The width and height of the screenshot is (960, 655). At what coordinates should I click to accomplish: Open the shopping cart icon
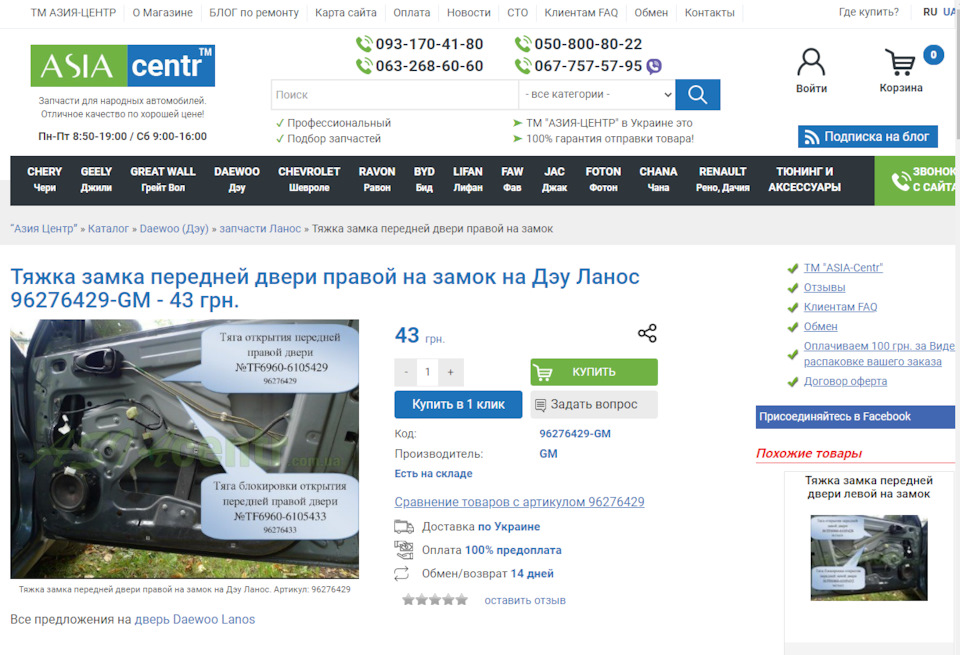click(900, 62)
